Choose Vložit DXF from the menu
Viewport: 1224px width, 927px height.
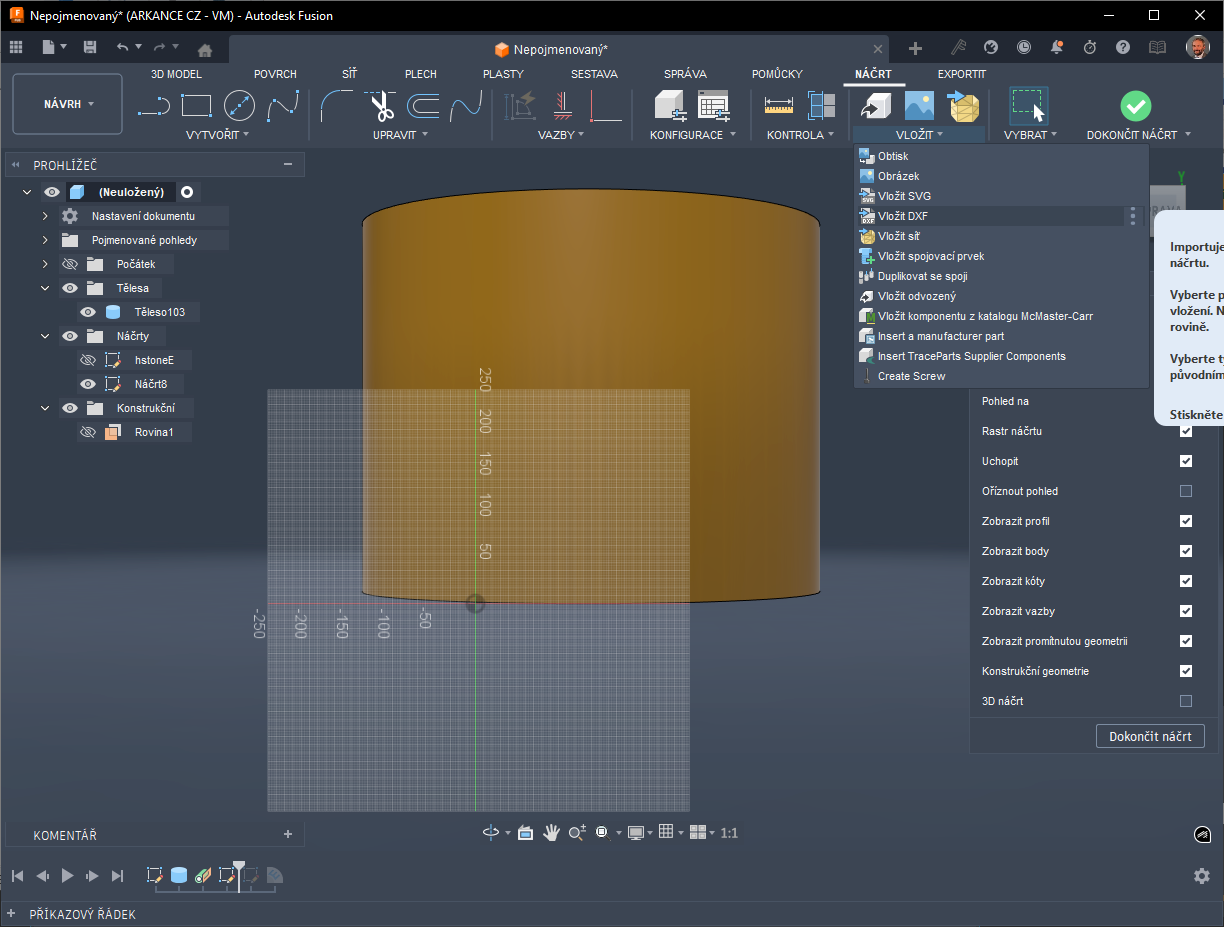click(903, 216)
